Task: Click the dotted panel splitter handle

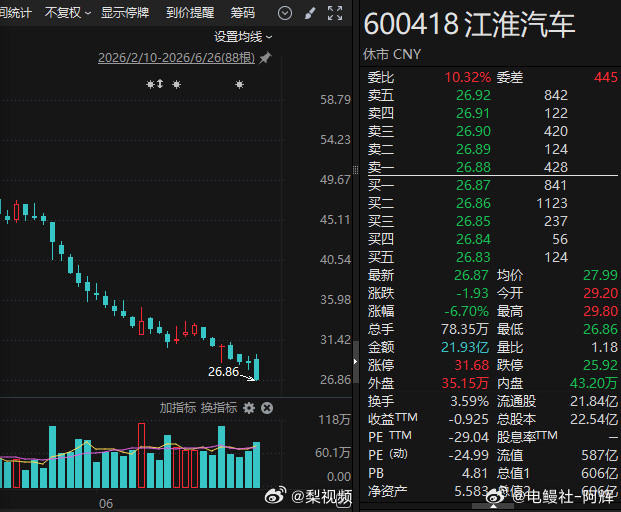Action: click(x=355, y=170)
